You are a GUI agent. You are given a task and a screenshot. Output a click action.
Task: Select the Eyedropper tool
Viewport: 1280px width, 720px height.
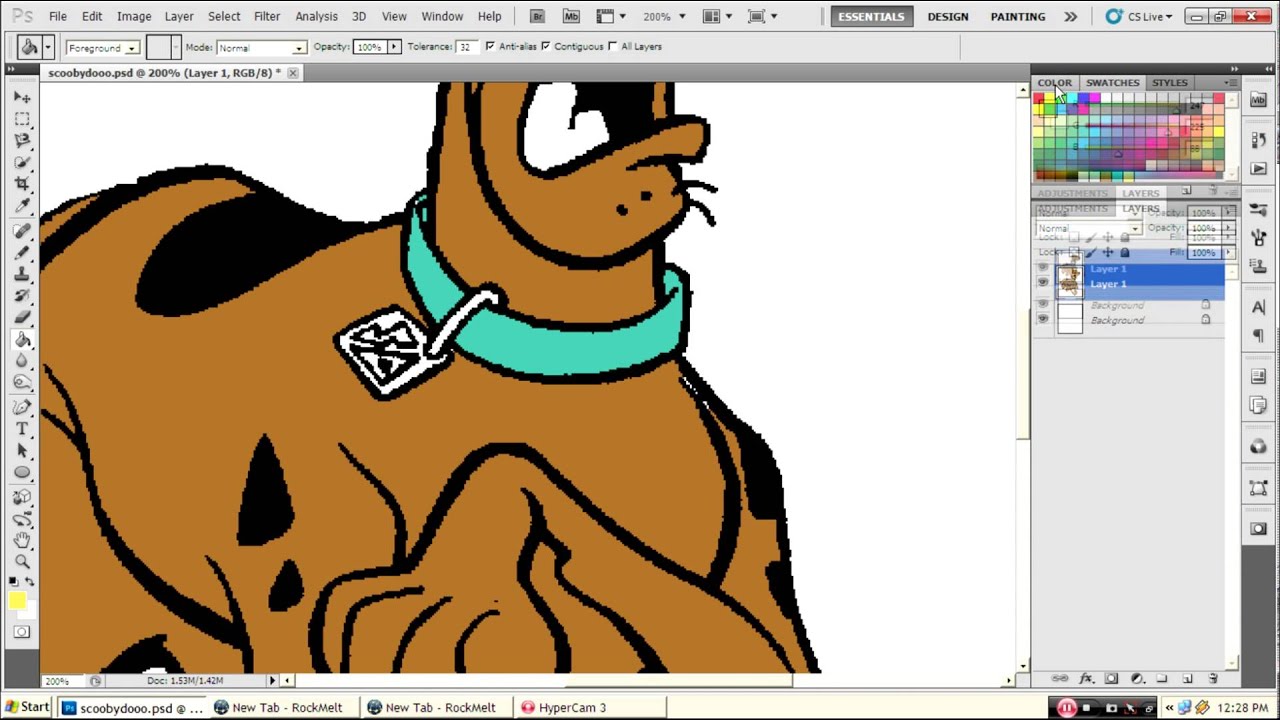click(22, 207)
